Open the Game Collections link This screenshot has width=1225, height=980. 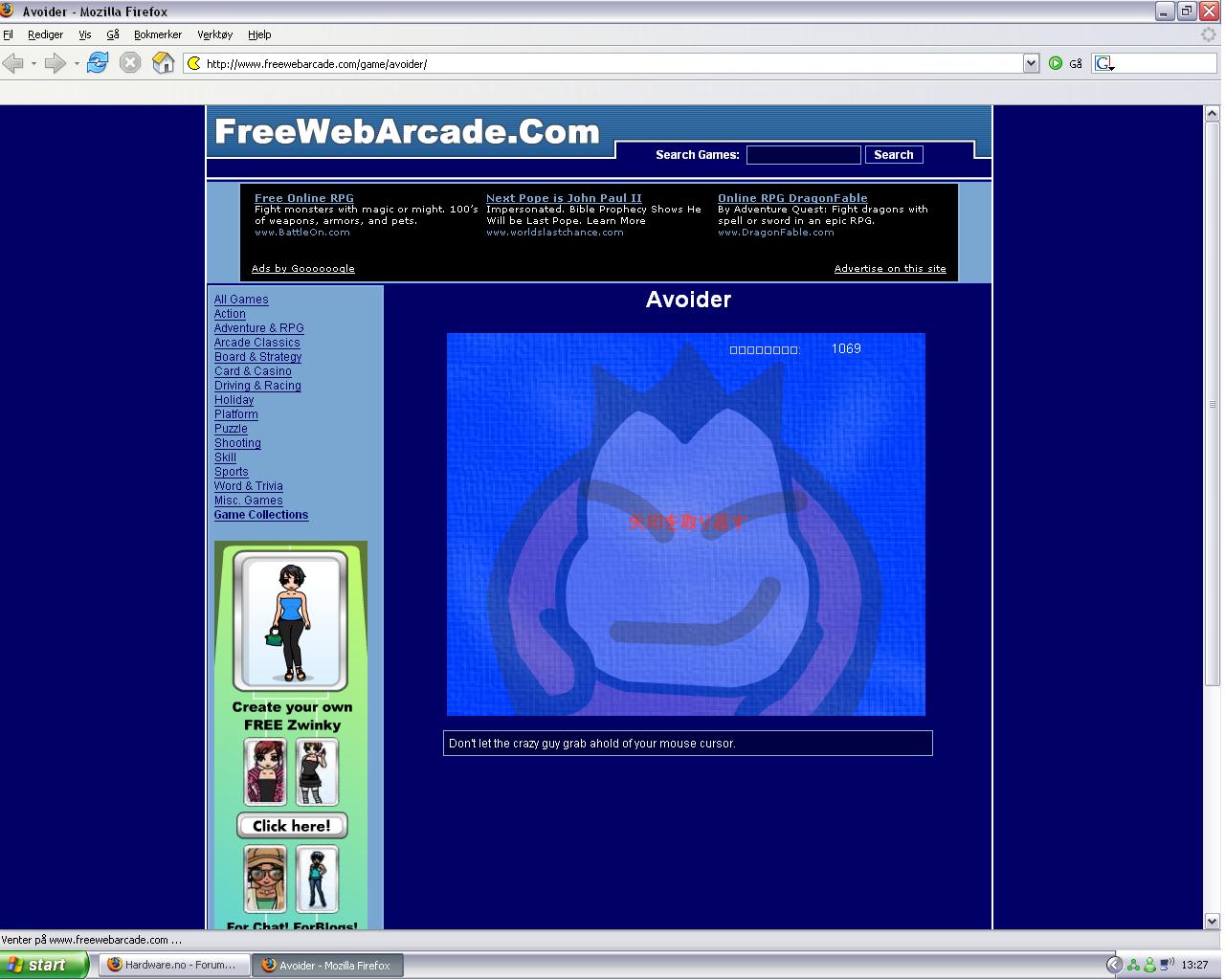[x=261, y=515]
